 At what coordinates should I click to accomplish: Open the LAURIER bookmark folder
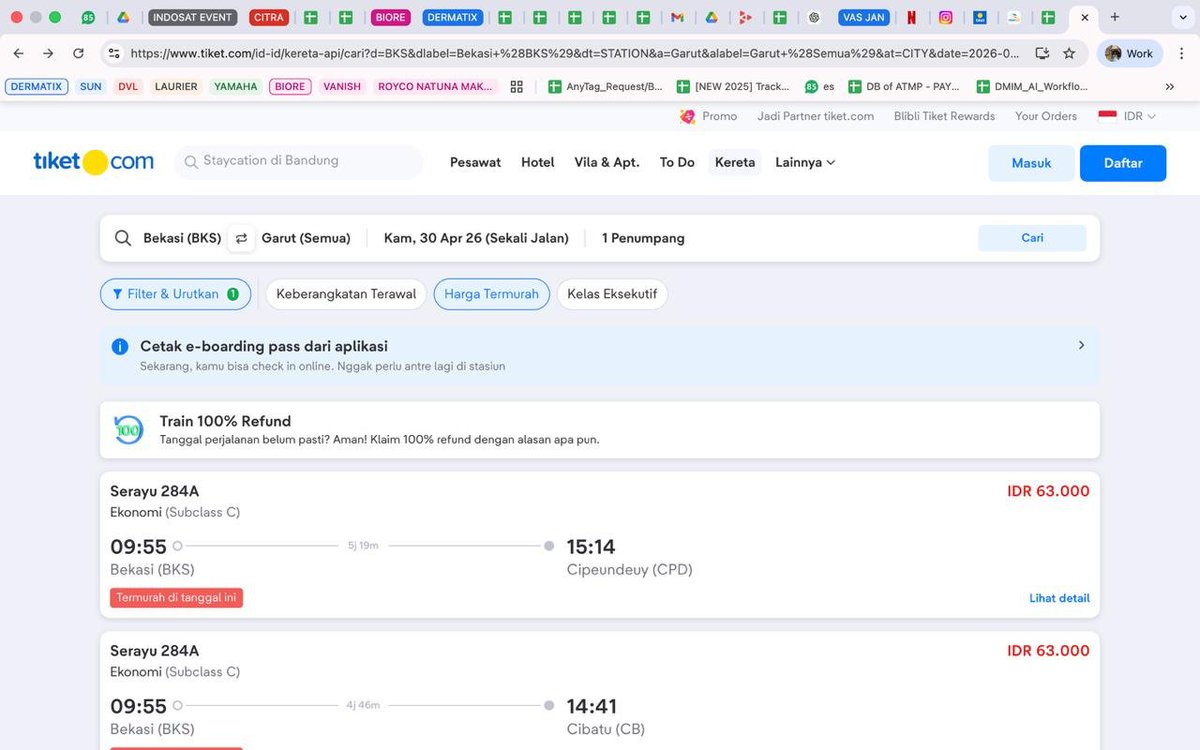[176, 87]
